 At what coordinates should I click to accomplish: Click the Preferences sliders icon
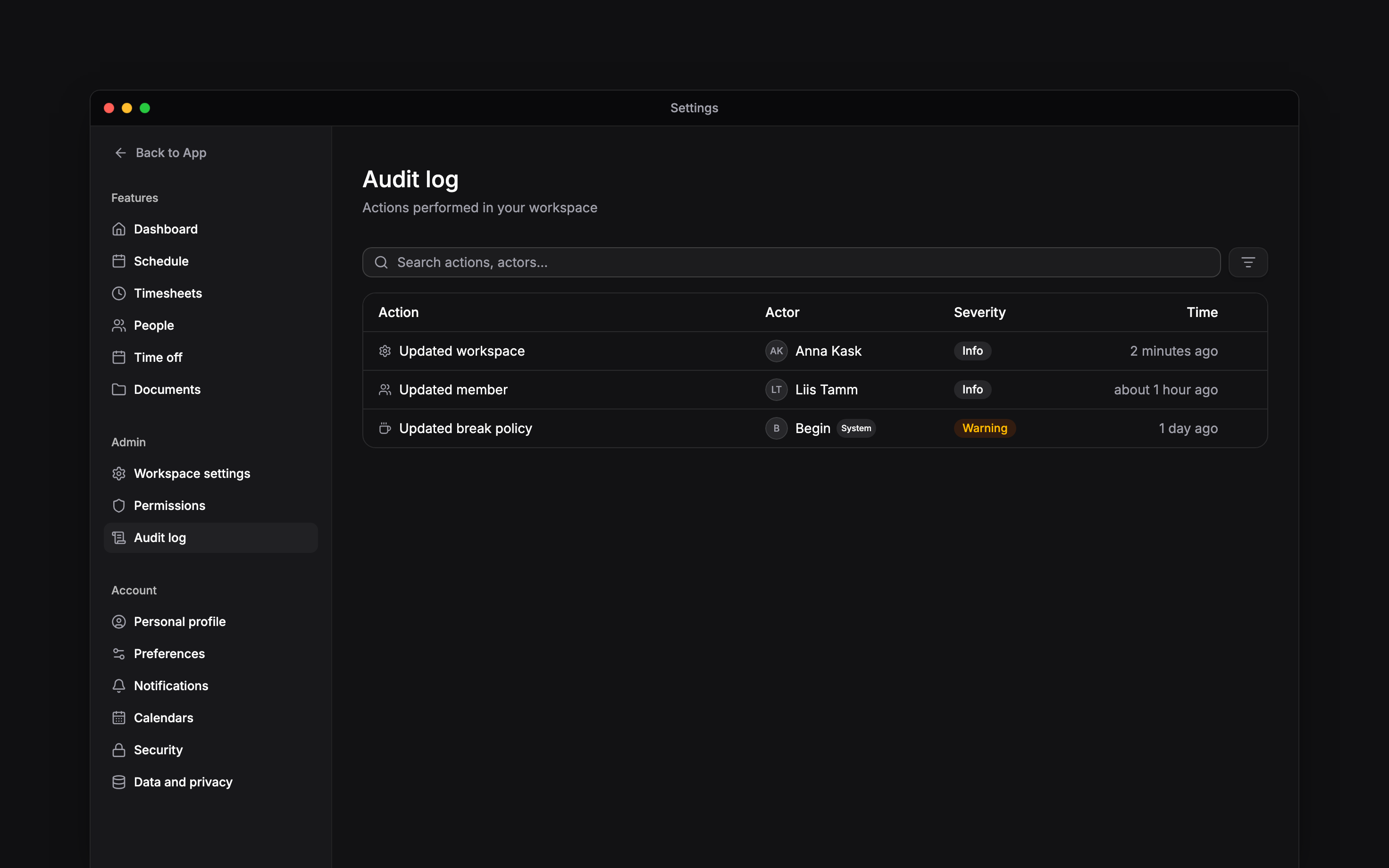click(119, 654)
